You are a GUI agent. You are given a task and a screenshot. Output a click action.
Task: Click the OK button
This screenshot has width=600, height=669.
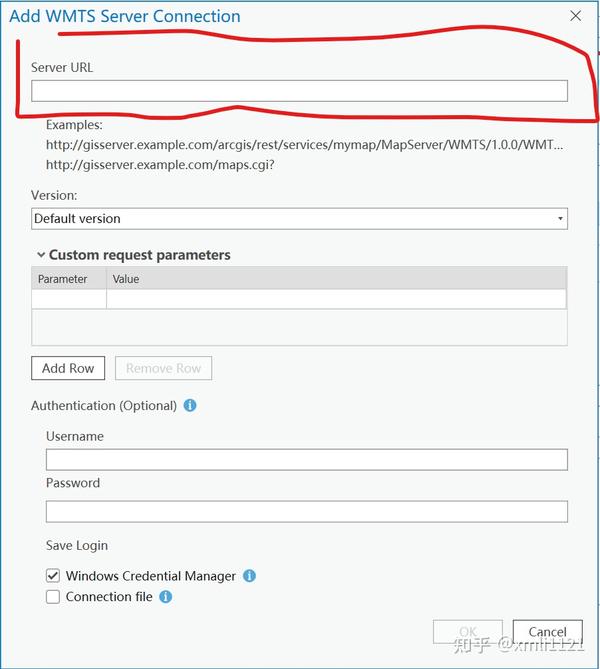[x=467, y=631]
